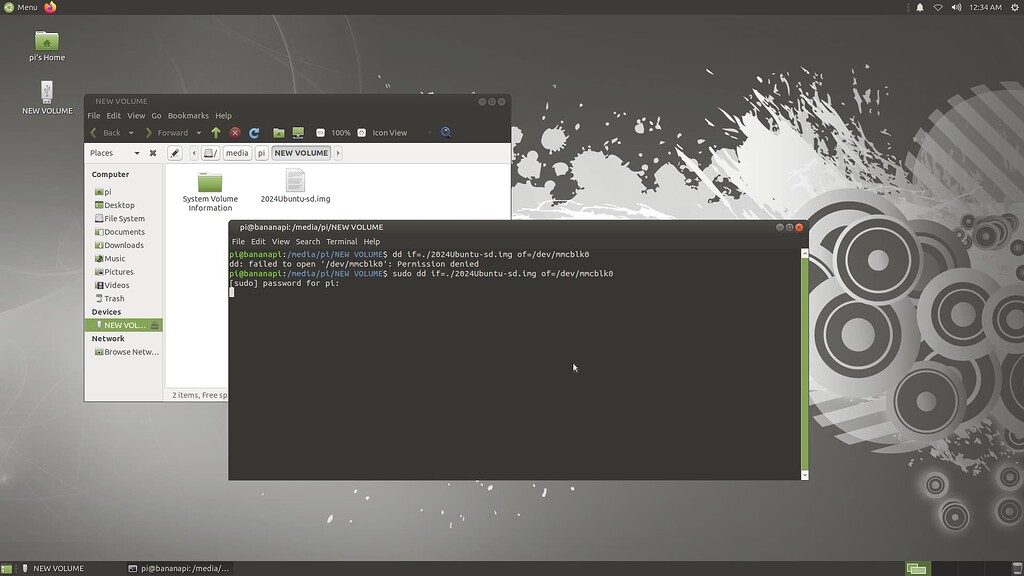Screen dimensions: 1024x576
Task: Open pi's Home from the desktop
Action: 44,40
